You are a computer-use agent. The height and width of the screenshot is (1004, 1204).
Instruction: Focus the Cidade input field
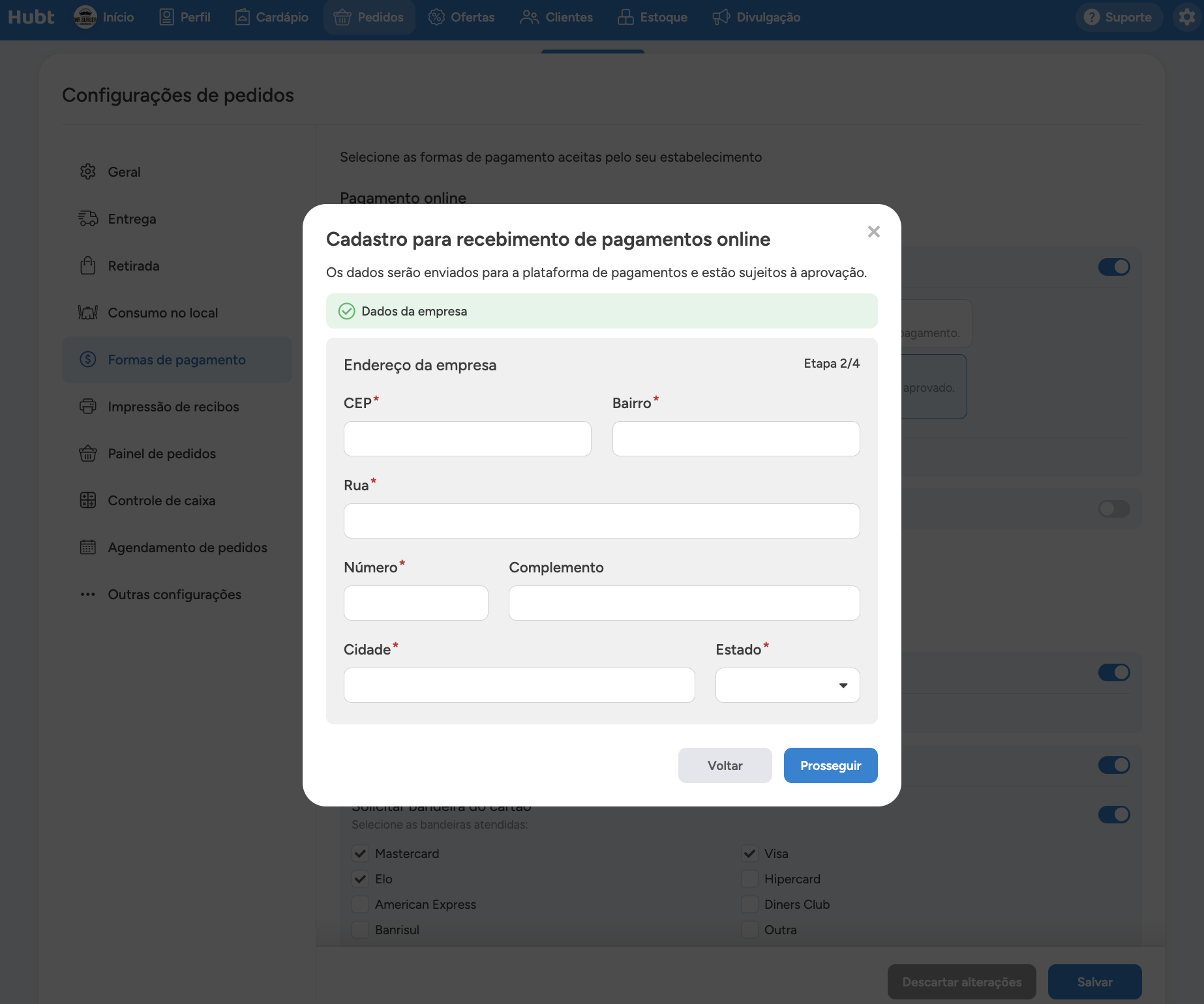[x=519, y=685]
